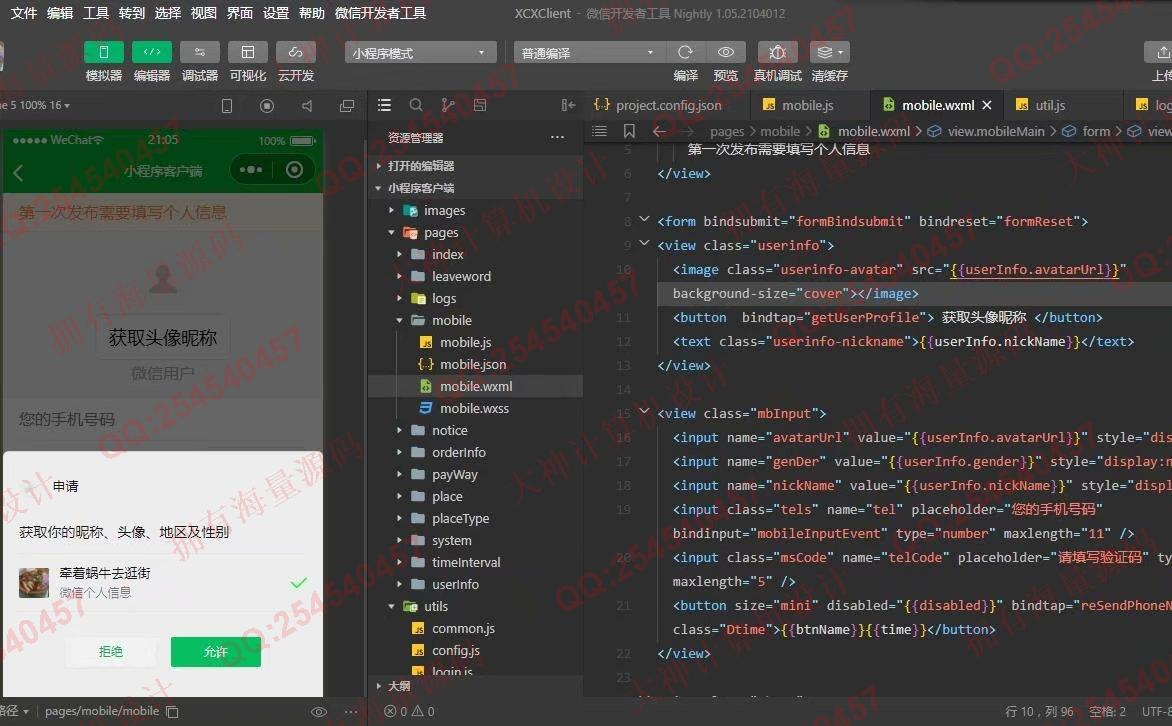The width and height of the screenshot is (1172, 726).
Task: Click the bookmark icon in breadcrumb bar
Action: point(629,131)
